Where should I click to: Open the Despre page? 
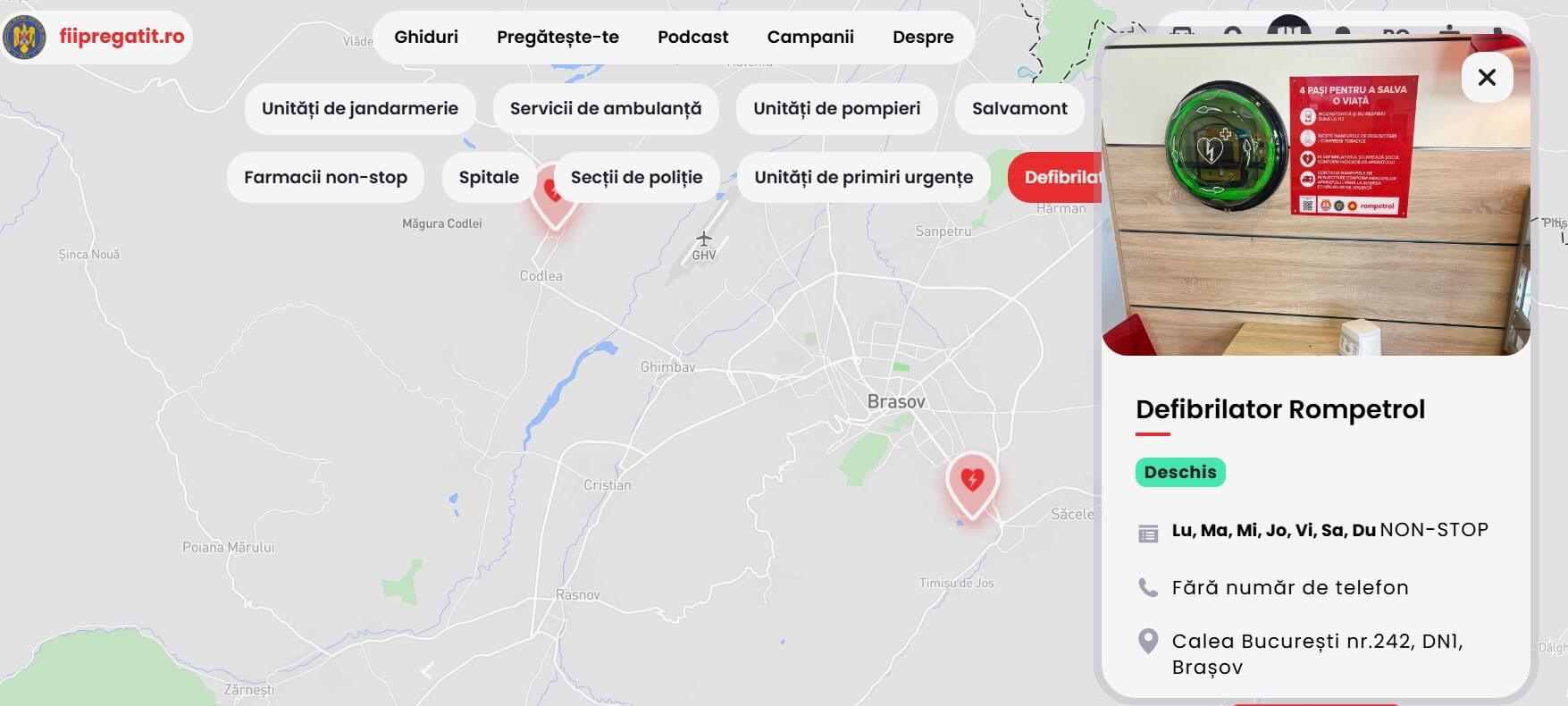[923, 37]
